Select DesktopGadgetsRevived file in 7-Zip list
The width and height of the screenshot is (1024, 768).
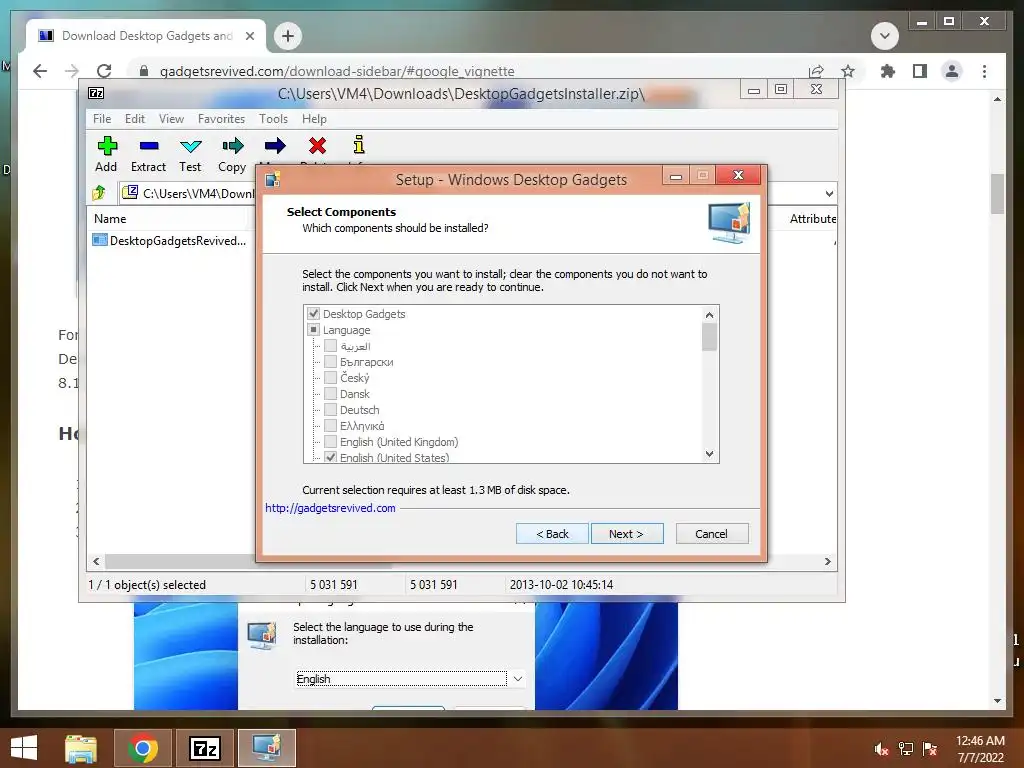170,240
